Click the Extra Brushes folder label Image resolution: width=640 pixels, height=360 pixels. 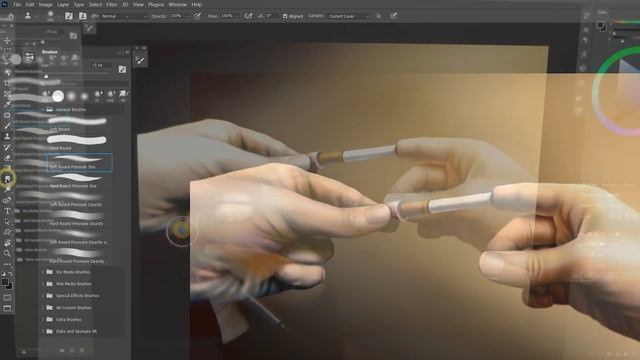click(x=69, y=320)
